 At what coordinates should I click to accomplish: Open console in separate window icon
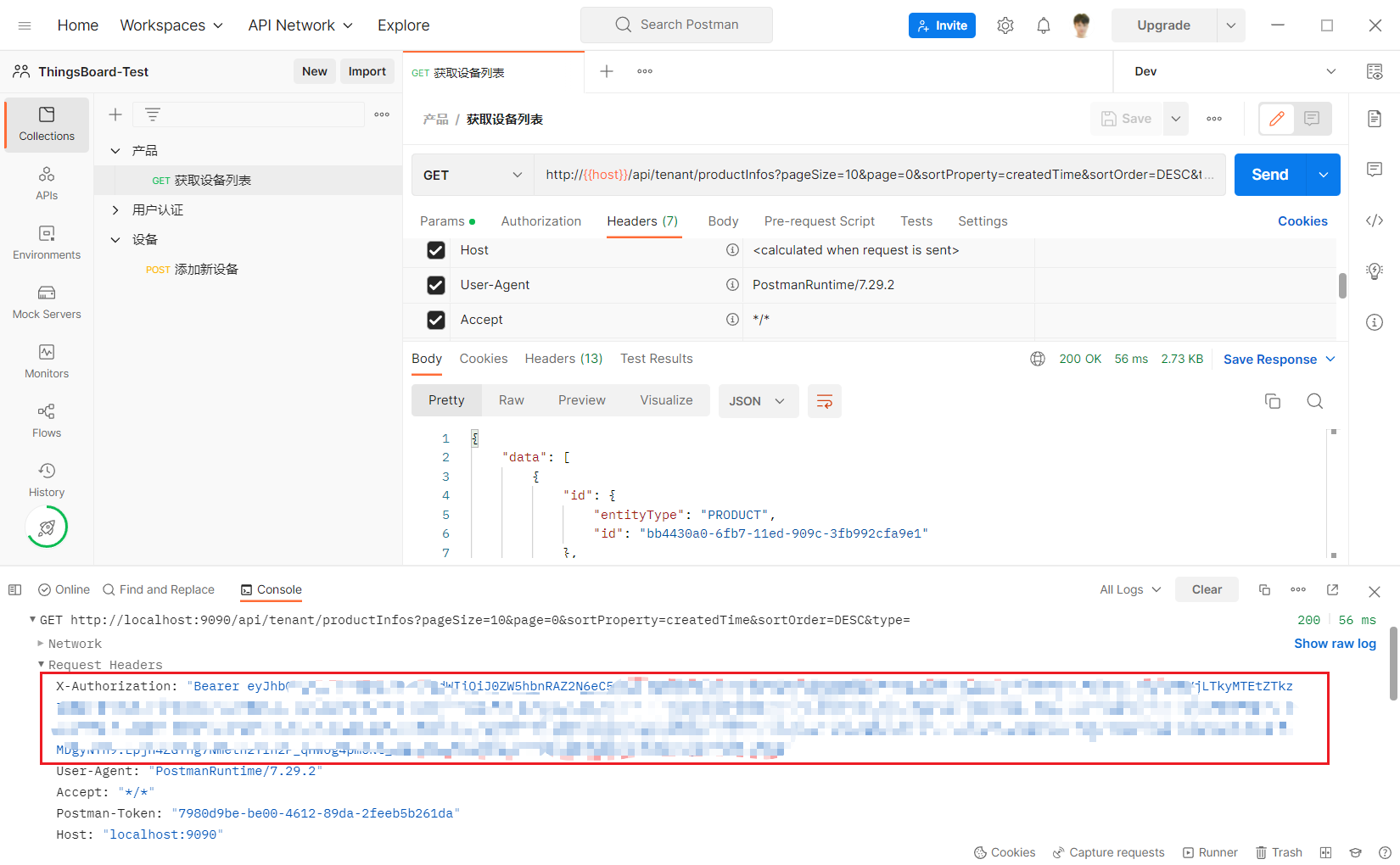1332,589
